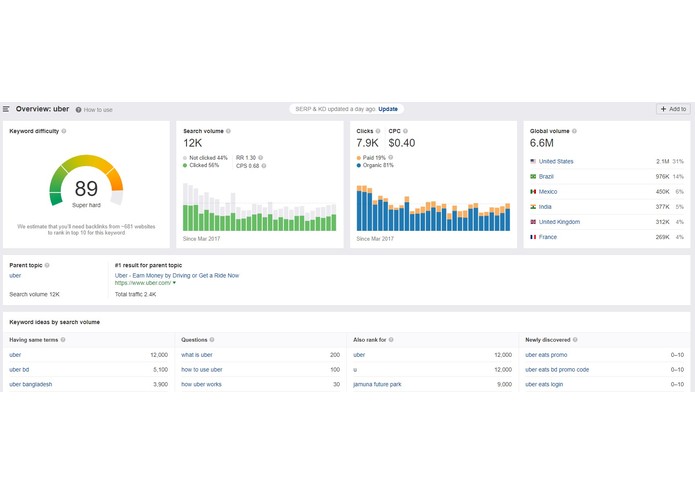Click the info icon by Newly discovered

tap(575, 340)
